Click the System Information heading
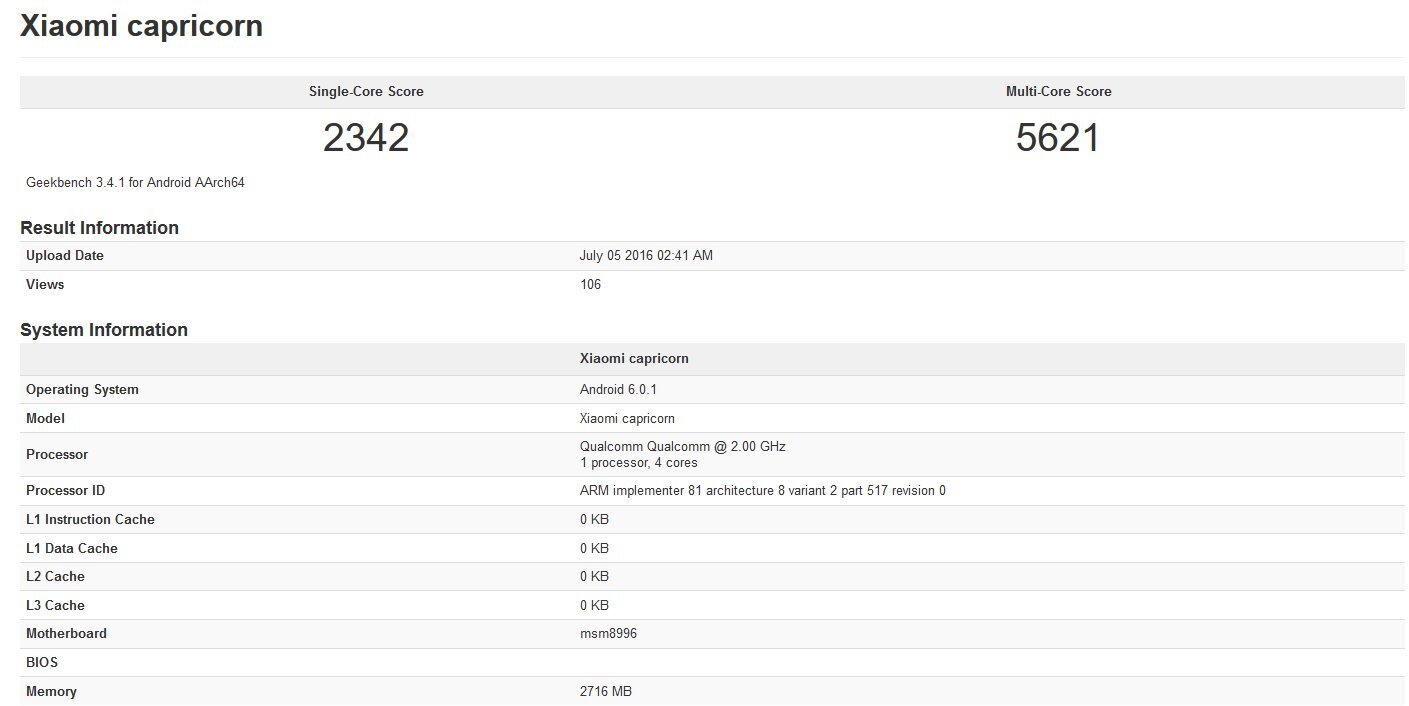This screenshot has width=1409, height=706. coord(104,330)
